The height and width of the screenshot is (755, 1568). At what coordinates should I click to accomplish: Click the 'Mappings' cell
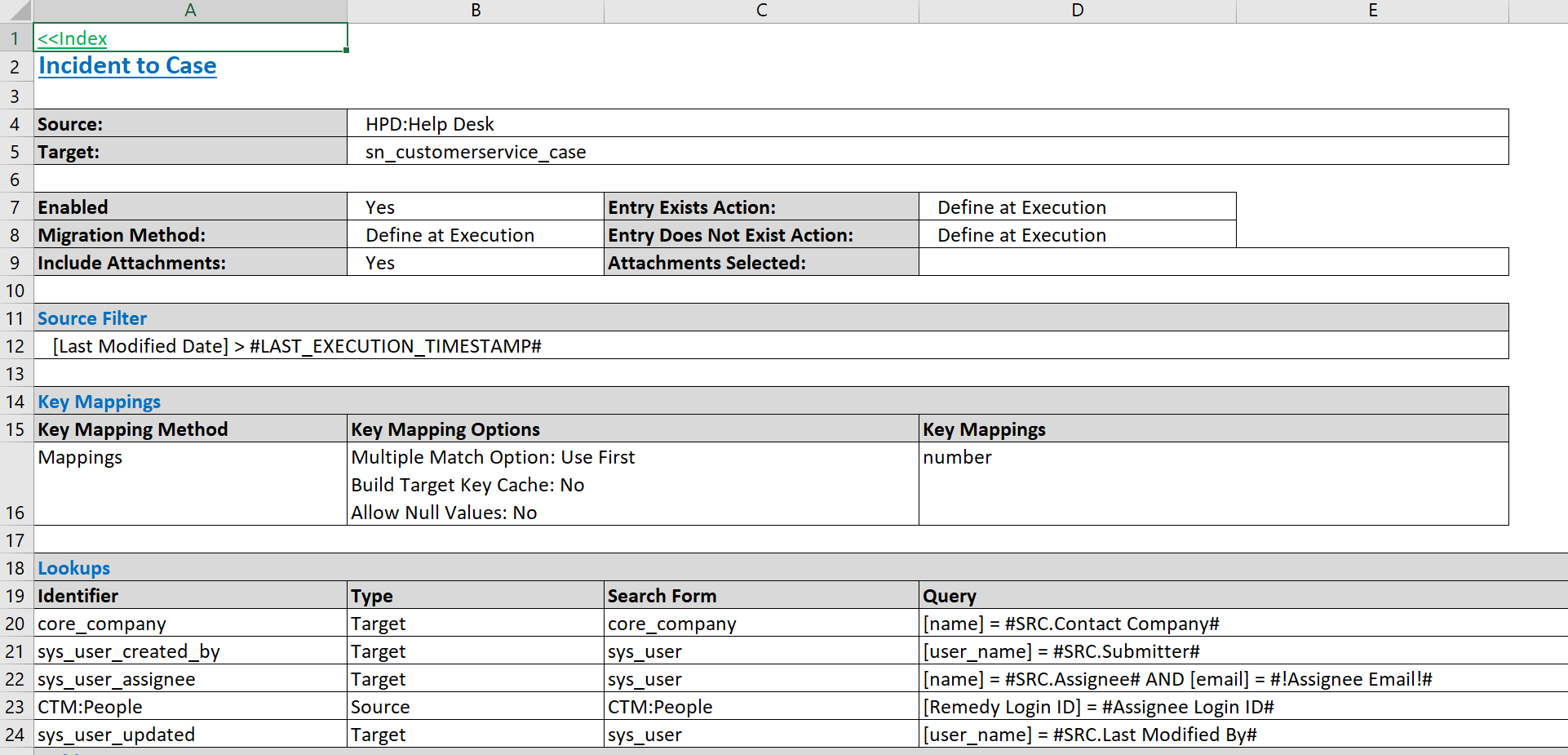[x=190, y=484]
